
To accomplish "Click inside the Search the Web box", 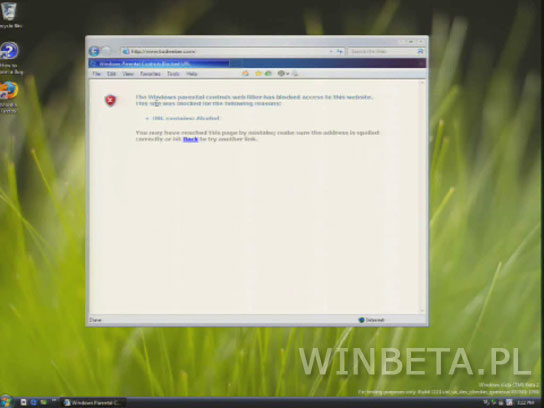I will click(x=382, y=51).
